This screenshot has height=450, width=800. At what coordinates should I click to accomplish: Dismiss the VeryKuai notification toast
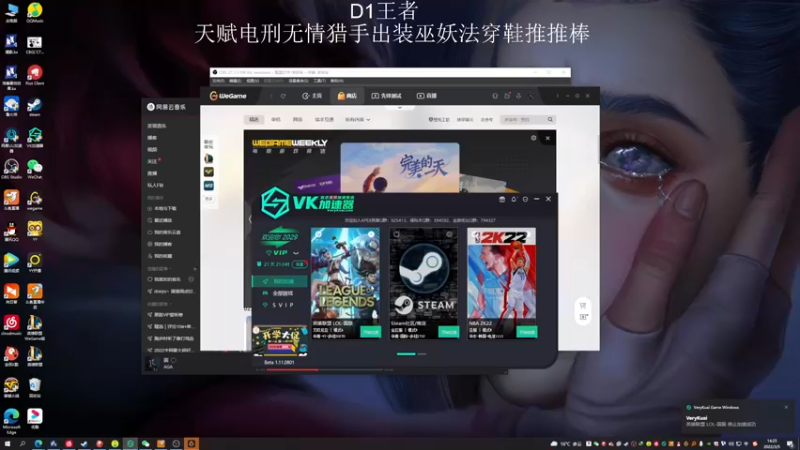786,407
